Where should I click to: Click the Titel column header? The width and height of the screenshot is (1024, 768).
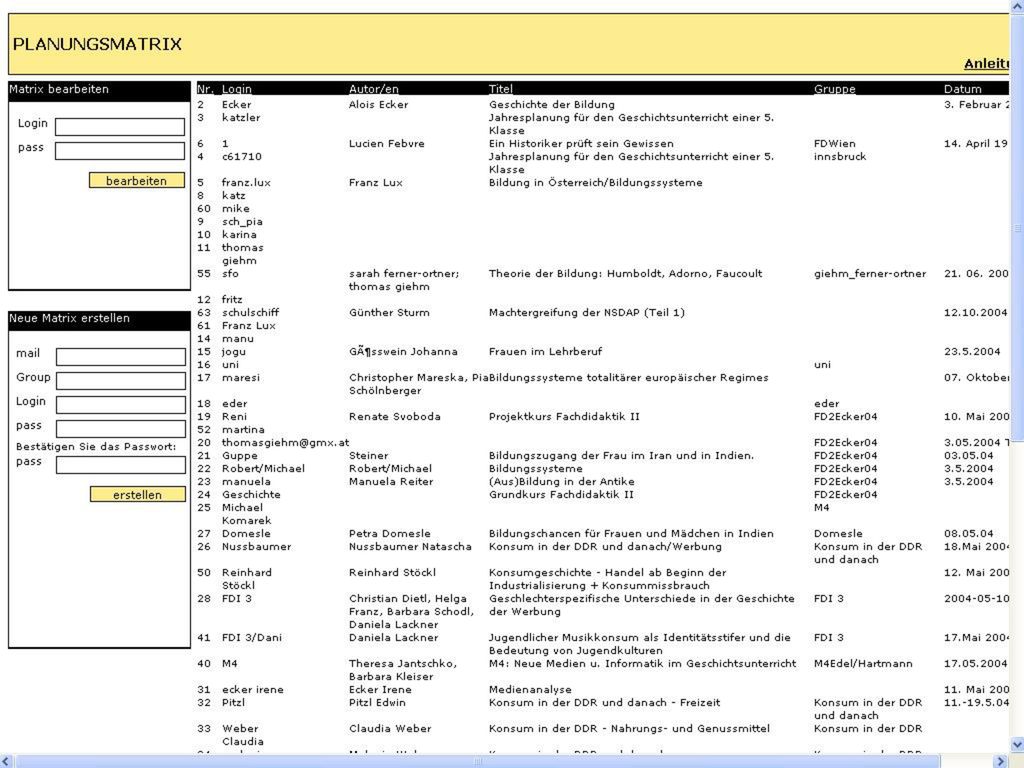pyautogui.click(x=501, y=89)
